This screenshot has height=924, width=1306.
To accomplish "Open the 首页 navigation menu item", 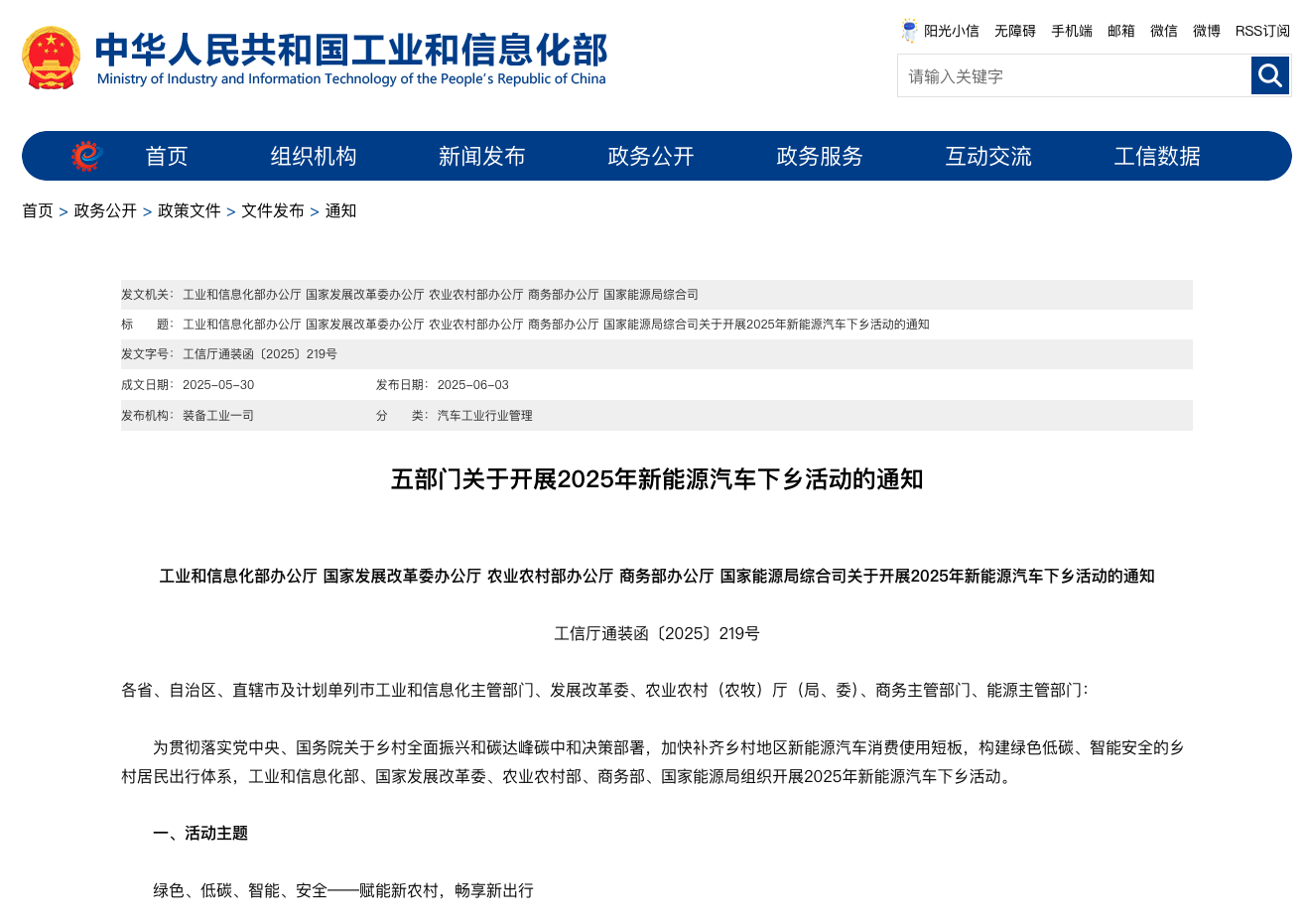I will (167, 156).
